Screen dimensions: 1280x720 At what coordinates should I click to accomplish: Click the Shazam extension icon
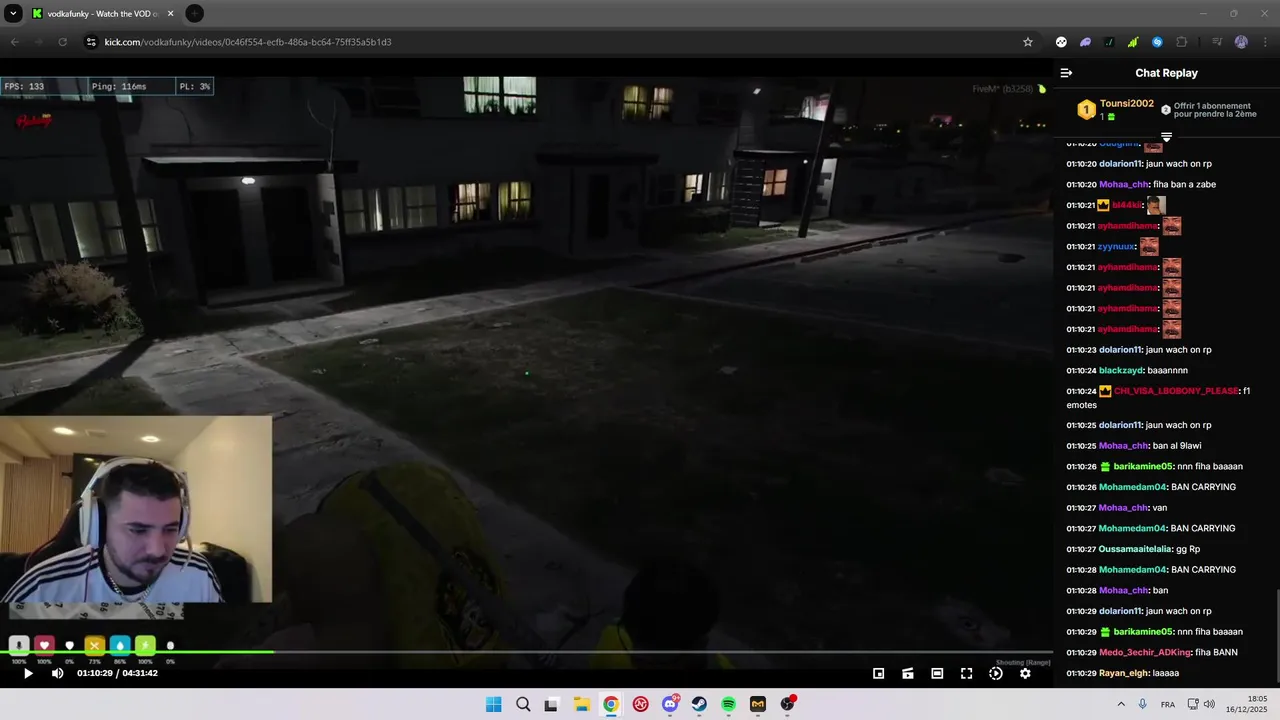coord(1157,42)
